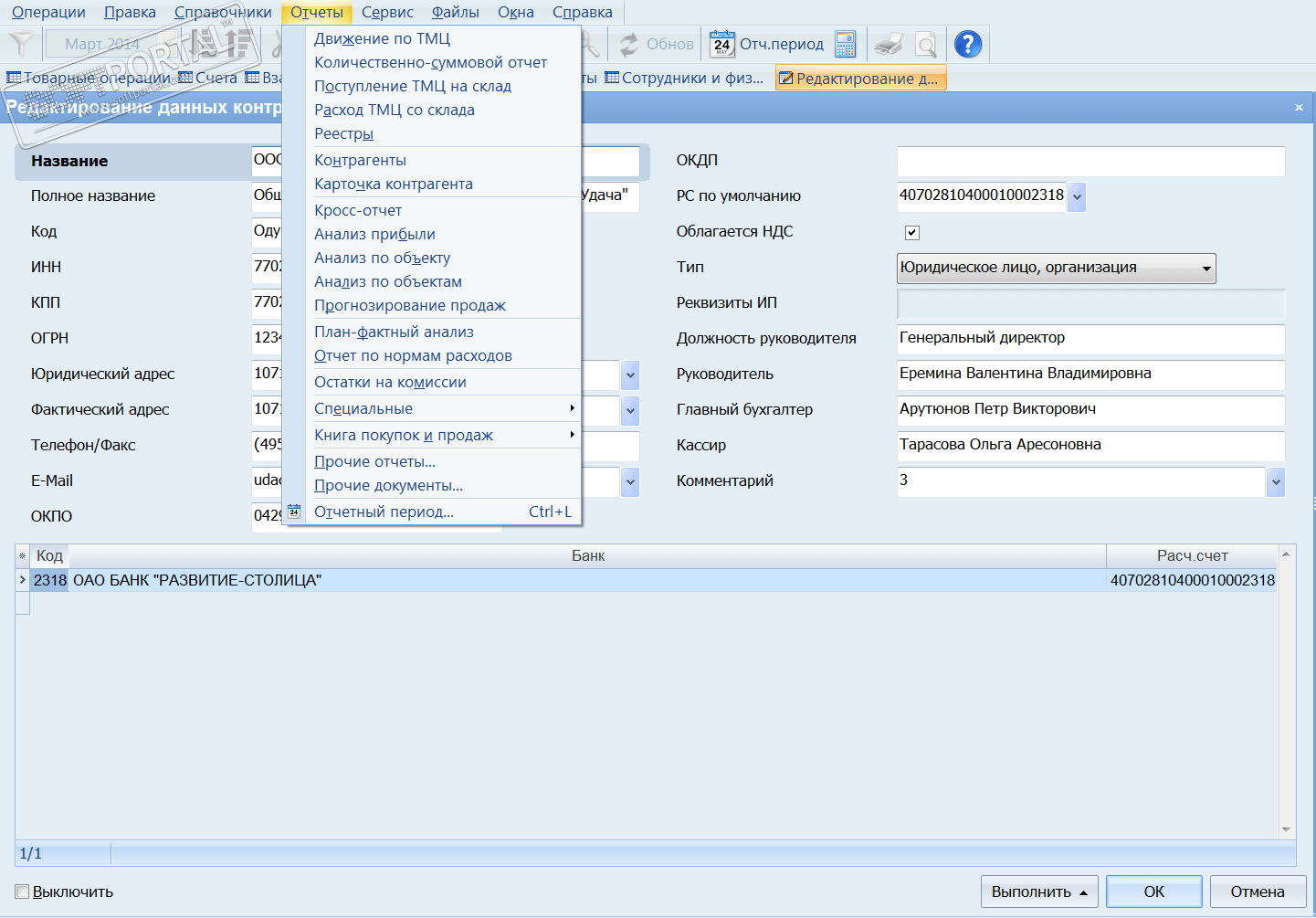Open the Справочники menu
Screen dimensions: 1316x918
point(223,12)
